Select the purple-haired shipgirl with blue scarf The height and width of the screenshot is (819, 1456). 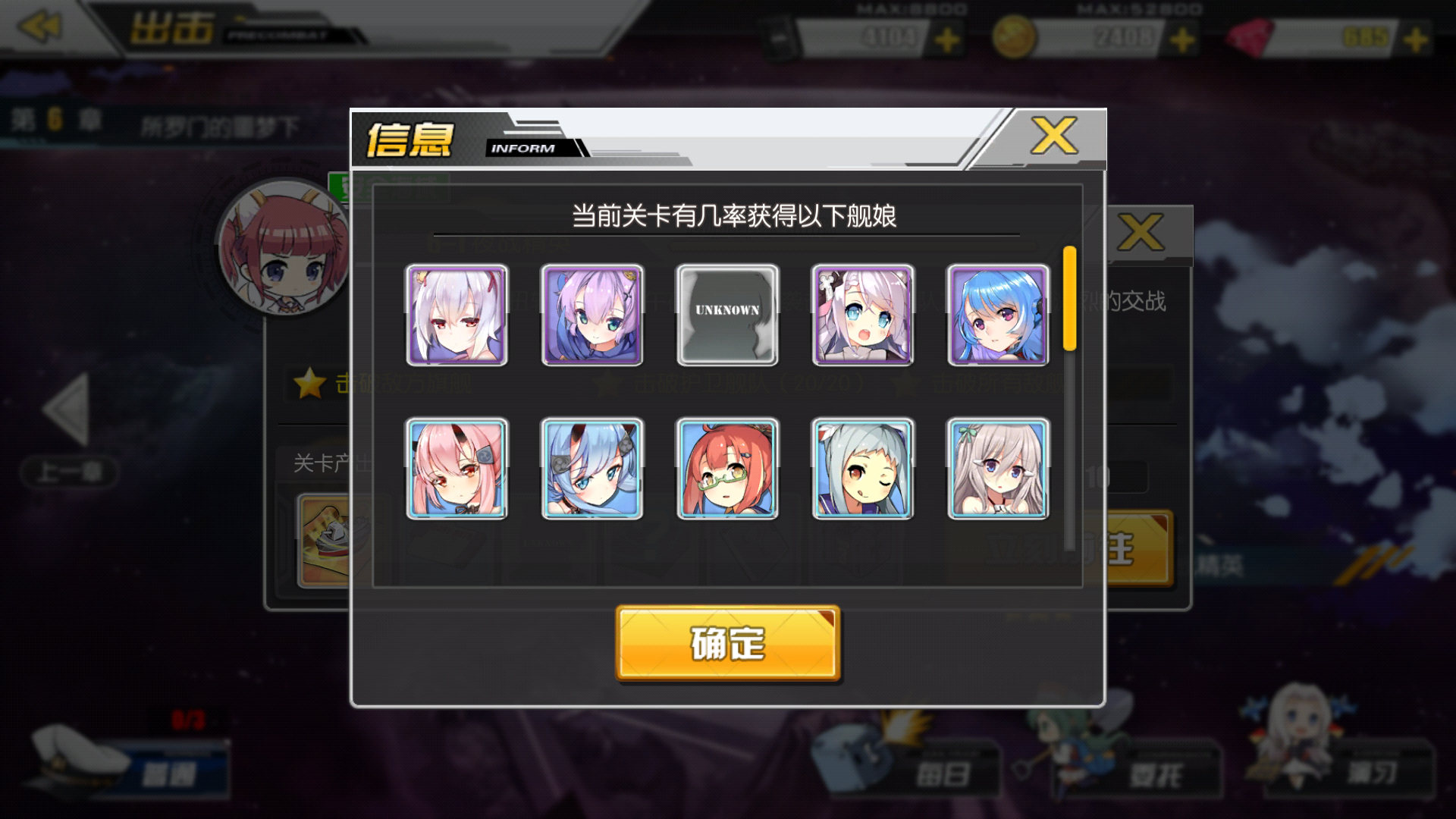592,315
